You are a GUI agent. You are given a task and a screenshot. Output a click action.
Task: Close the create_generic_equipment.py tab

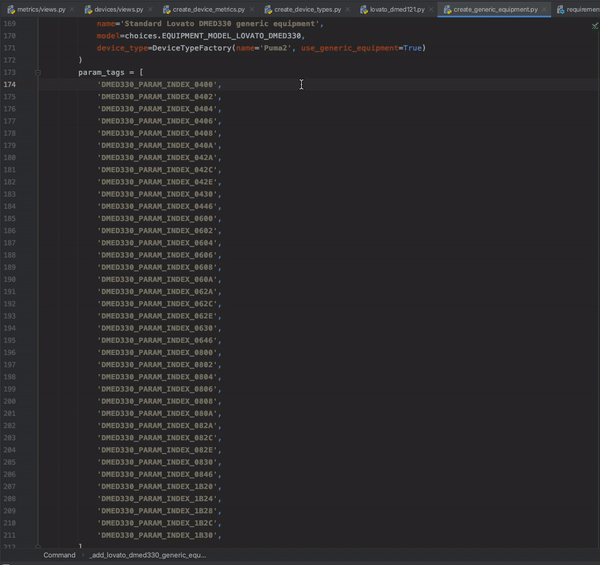click(x=545, y=10)
